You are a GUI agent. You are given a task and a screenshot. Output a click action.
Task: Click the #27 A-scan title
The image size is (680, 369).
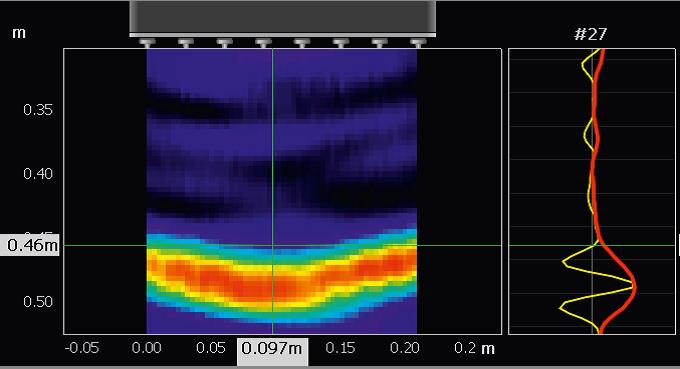coord(591,34)
